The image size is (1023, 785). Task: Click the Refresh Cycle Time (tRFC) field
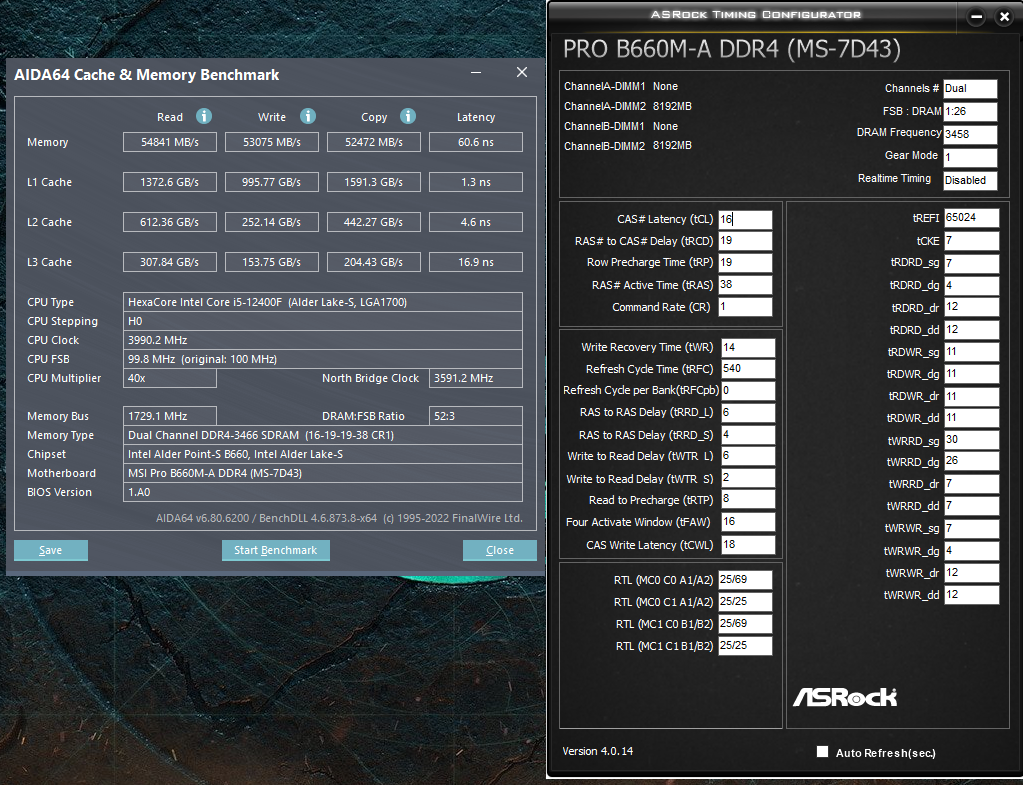pyautogui.click(x=748, y=369)
